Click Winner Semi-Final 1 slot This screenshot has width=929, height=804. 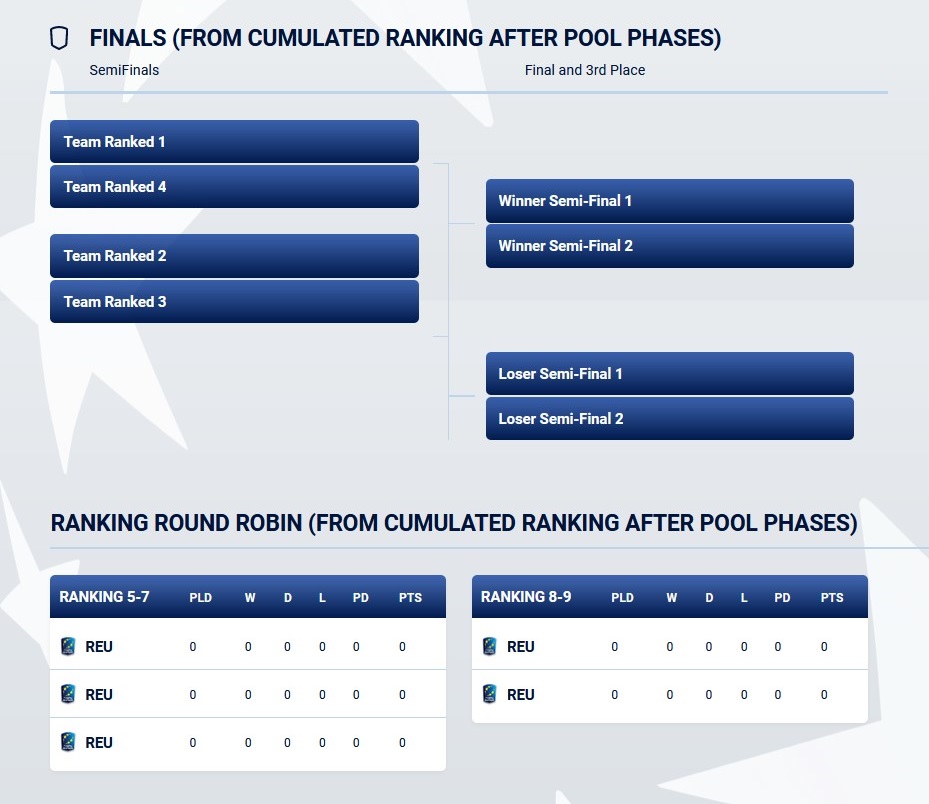pos(669,201)
